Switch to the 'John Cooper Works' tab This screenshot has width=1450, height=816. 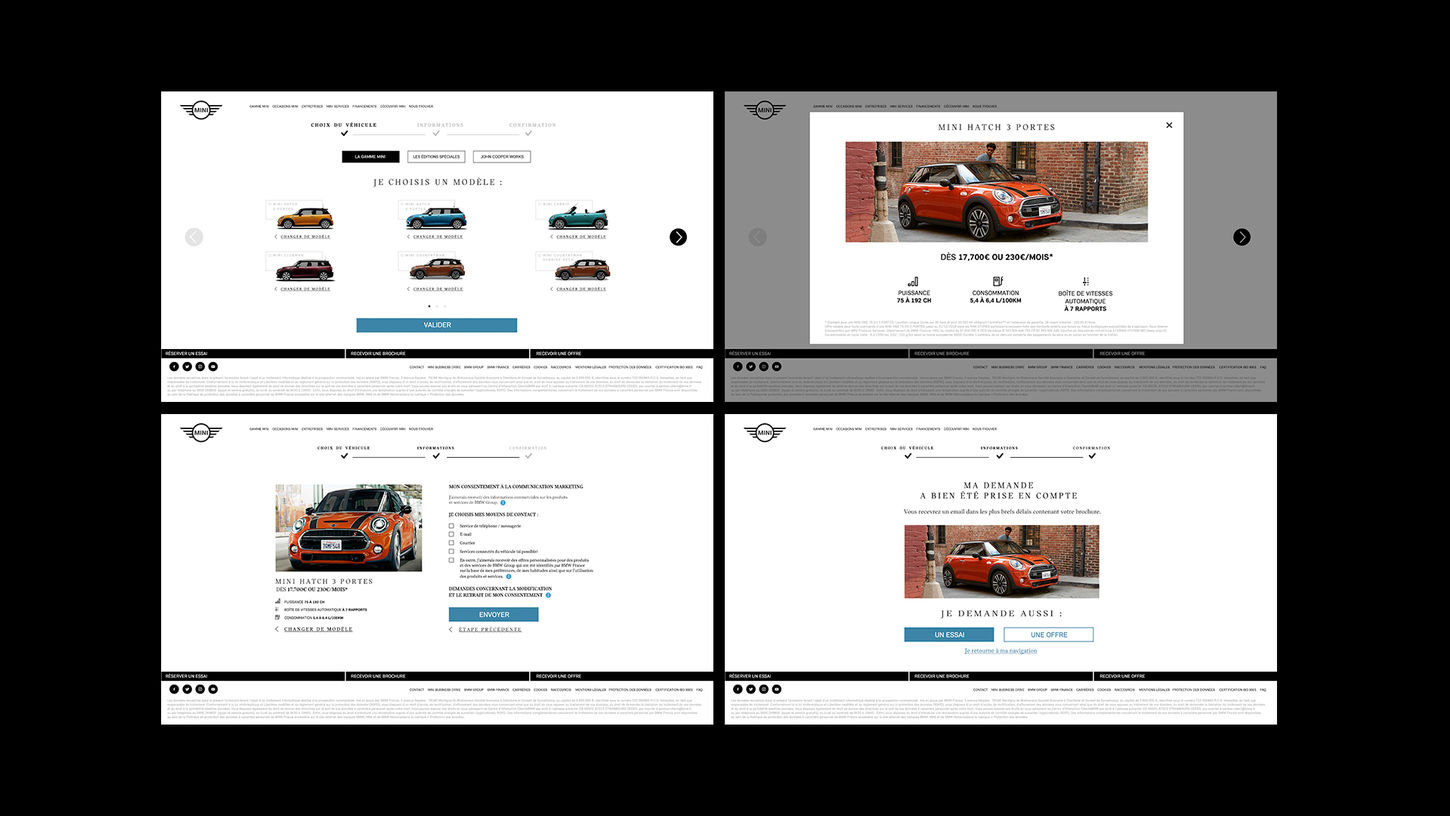(502, 157)
